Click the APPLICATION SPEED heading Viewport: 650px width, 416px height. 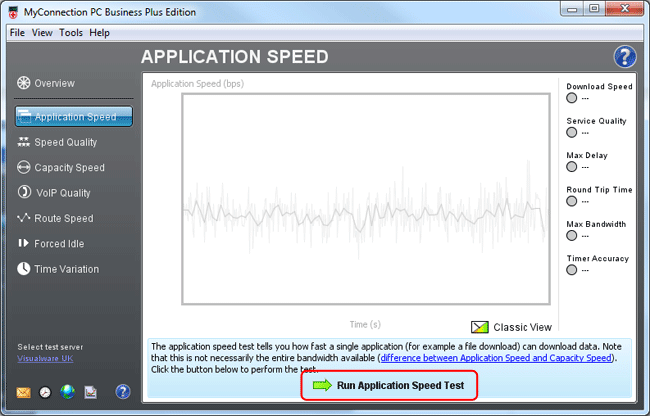point(235,57)
